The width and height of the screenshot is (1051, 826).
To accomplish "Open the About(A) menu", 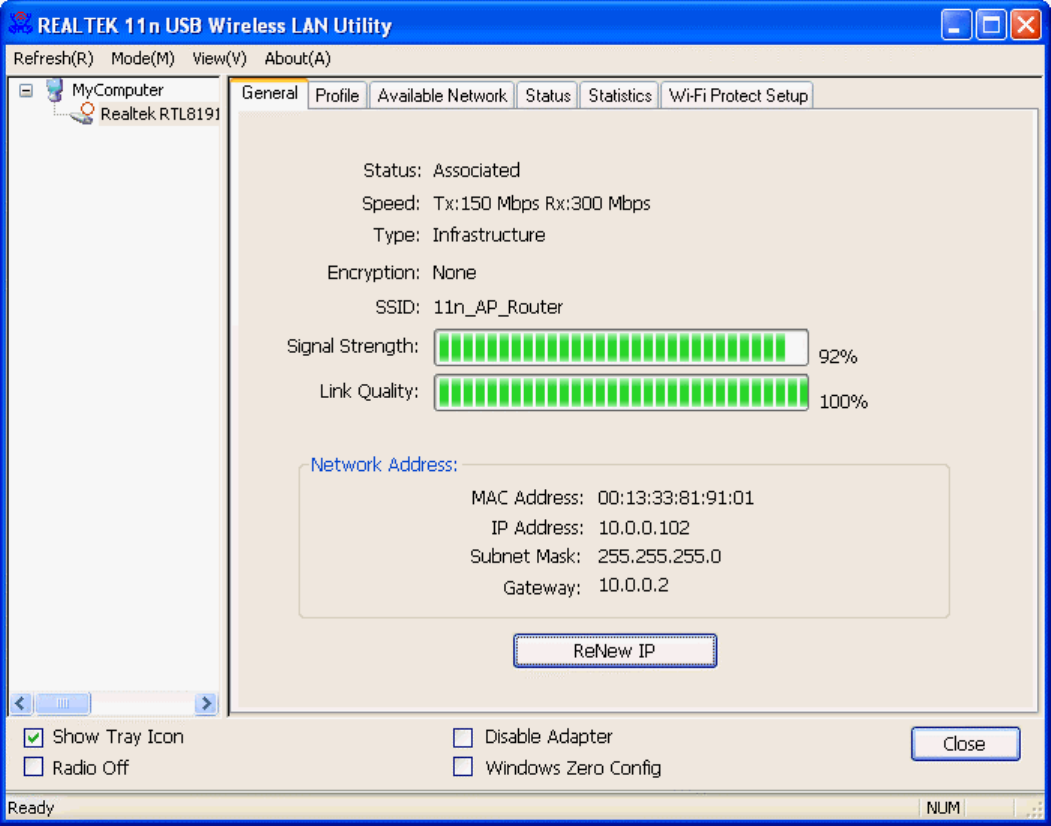I will (298, 59).
